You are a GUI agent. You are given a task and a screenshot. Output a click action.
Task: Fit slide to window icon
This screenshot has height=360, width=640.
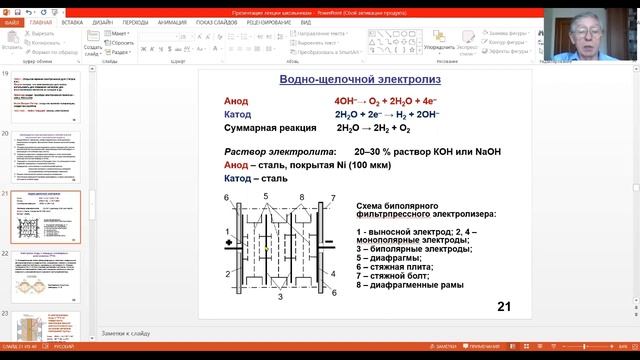[x=636, y=347]
